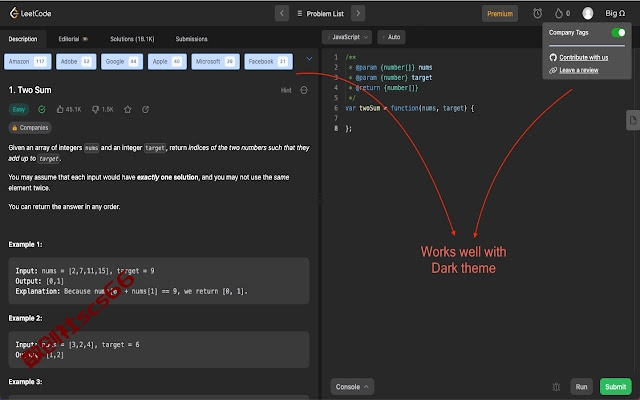Select the Google company tag

[x=122, y=62]
